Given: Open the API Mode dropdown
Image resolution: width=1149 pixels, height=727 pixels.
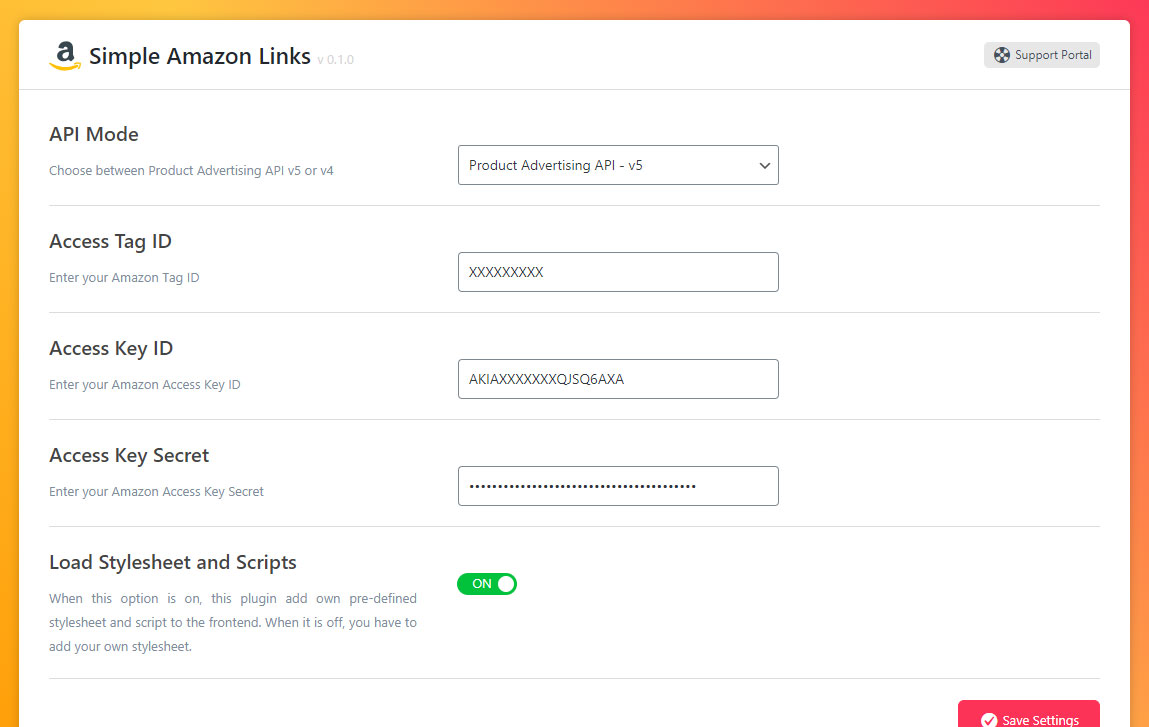Looking at the screenshot, I should point(618,165).
